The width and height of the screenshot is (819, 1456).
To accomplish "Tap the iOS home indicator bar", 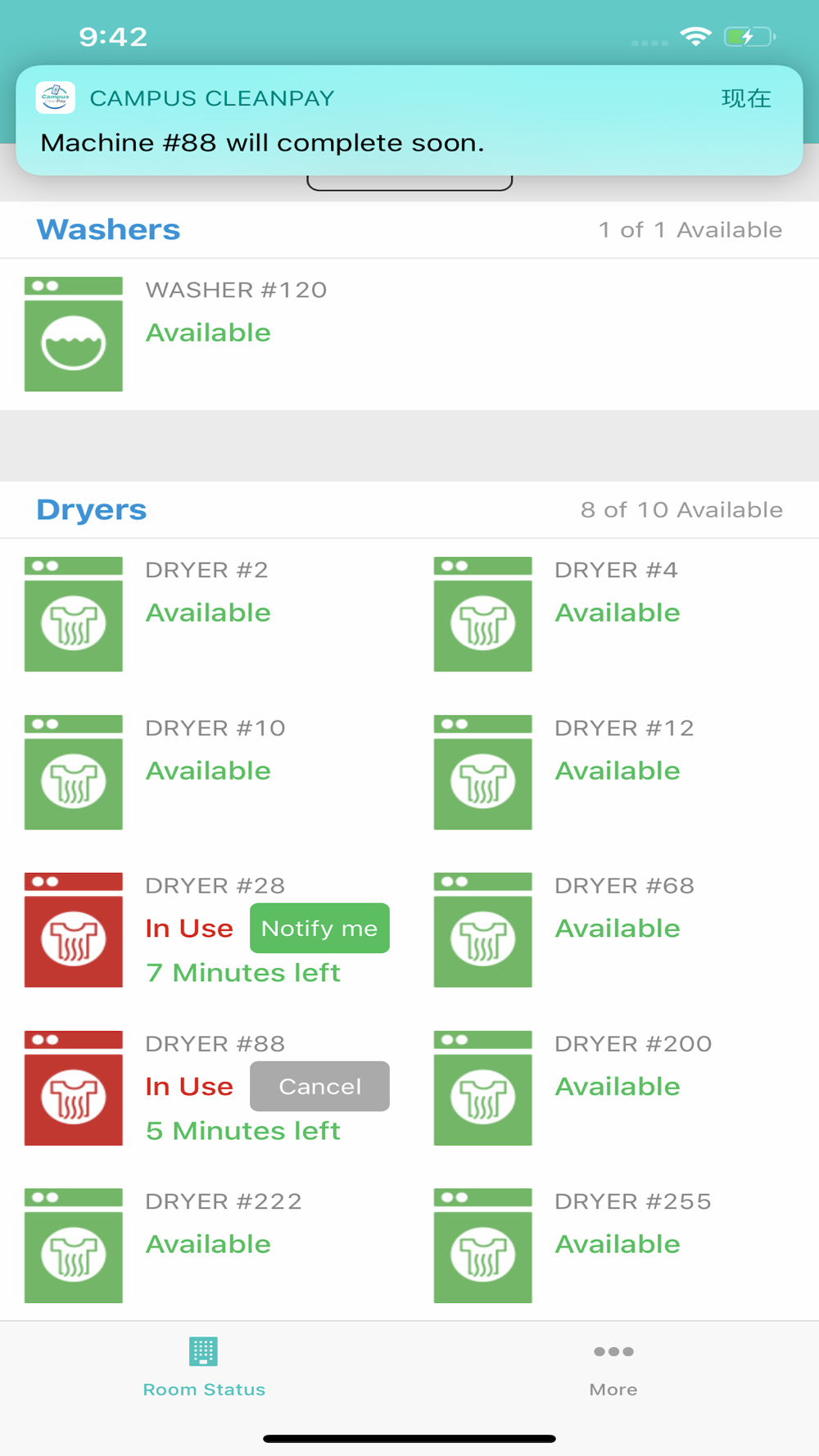I will point(409,1439).
